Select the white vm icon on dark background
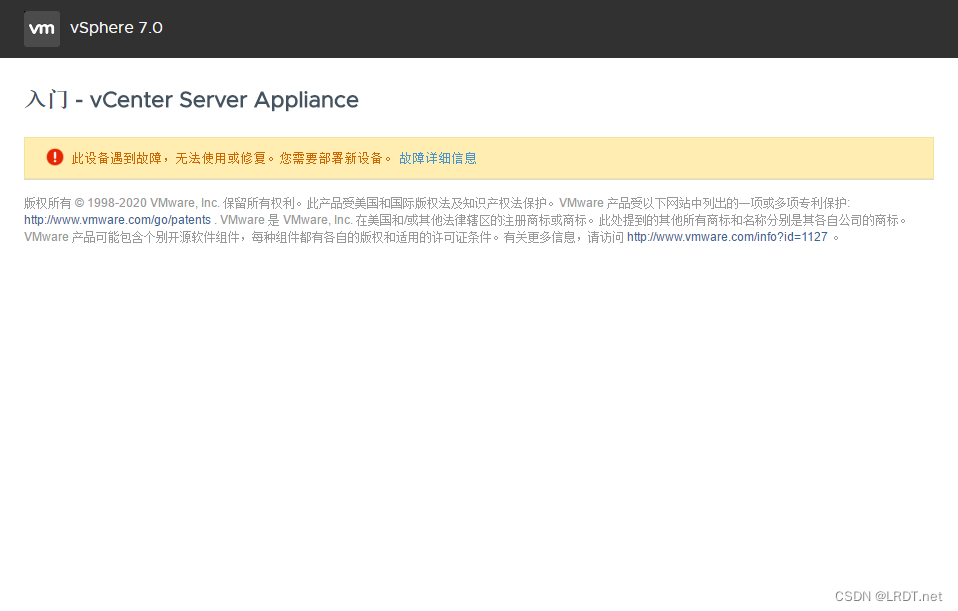Viewport: 958px width, 611px height. point(41,28)
